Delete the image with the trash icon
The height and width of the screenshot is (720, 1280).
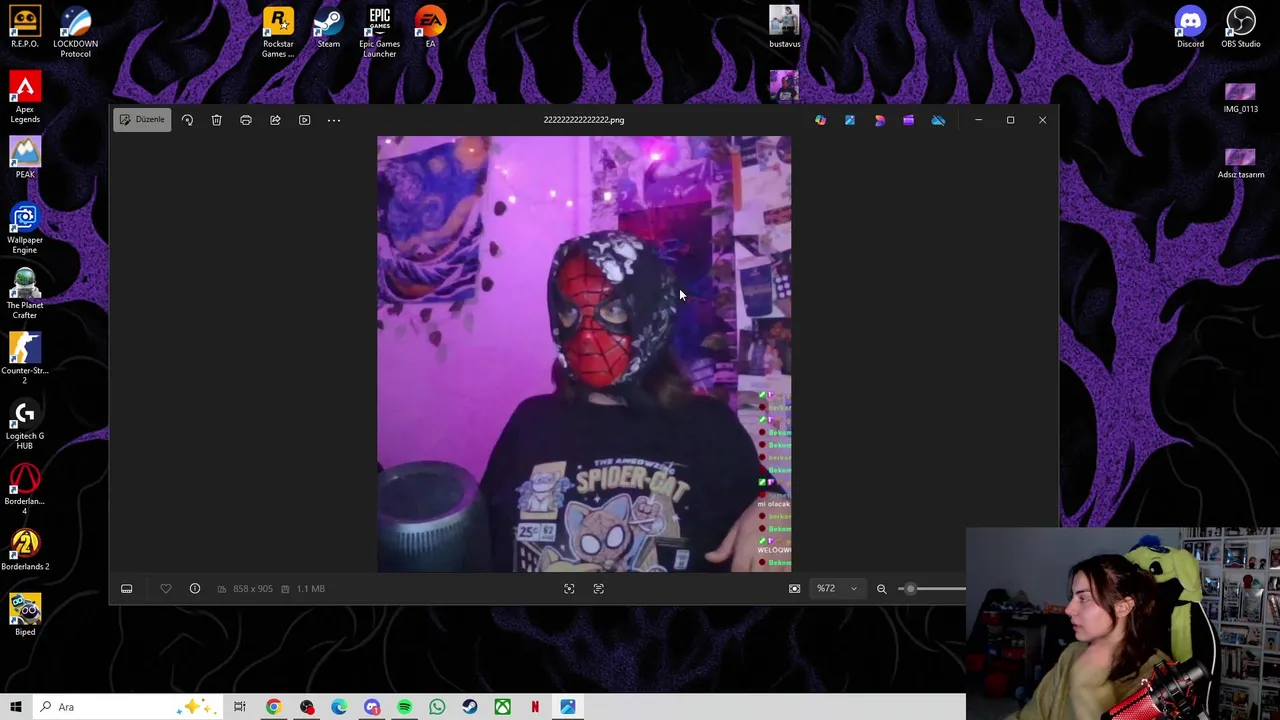[216, 120]
